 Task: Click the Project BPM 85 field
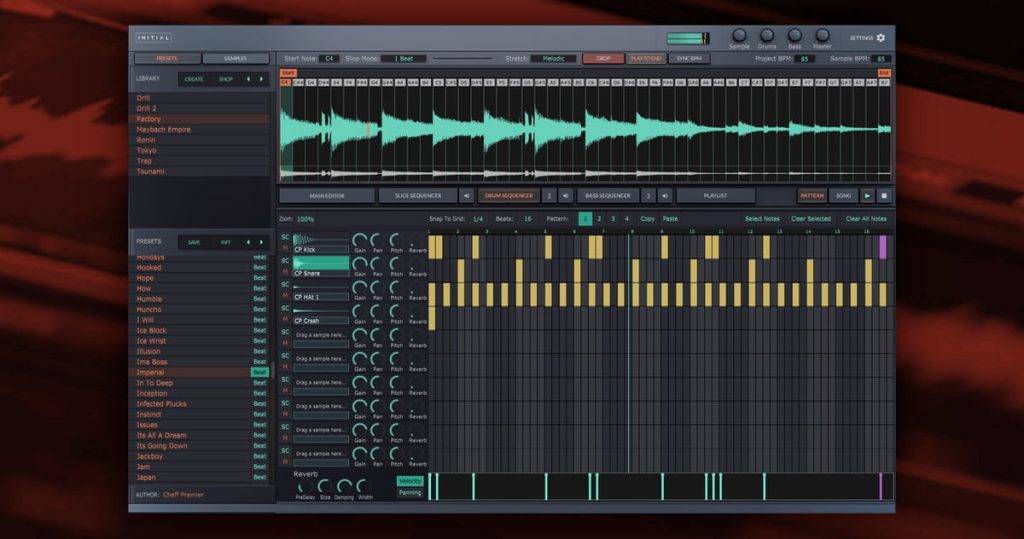pyautogui.click(x=805, y=59)
